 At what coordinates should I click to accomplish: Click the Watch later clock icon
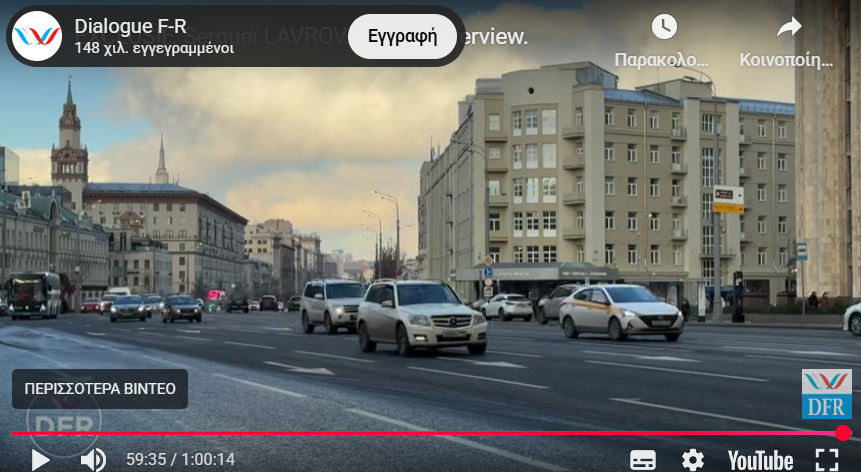tap(663, 27)
